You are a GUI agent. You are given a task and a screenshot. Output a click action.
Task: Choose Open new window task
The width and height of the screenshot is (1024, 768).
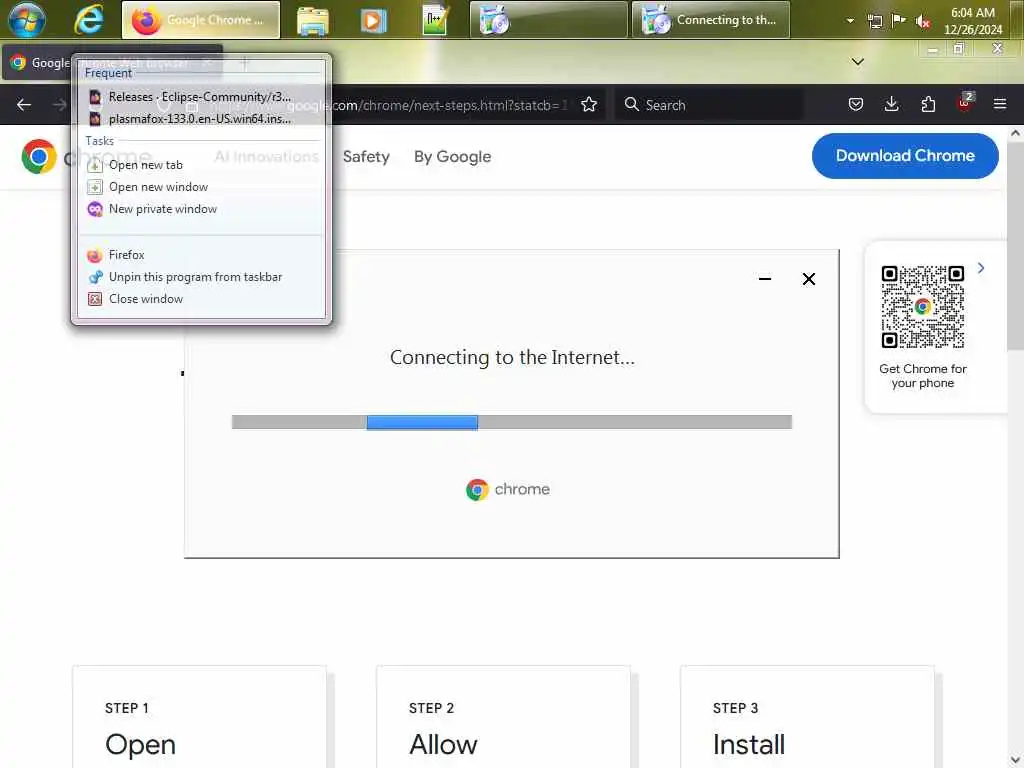200,187
